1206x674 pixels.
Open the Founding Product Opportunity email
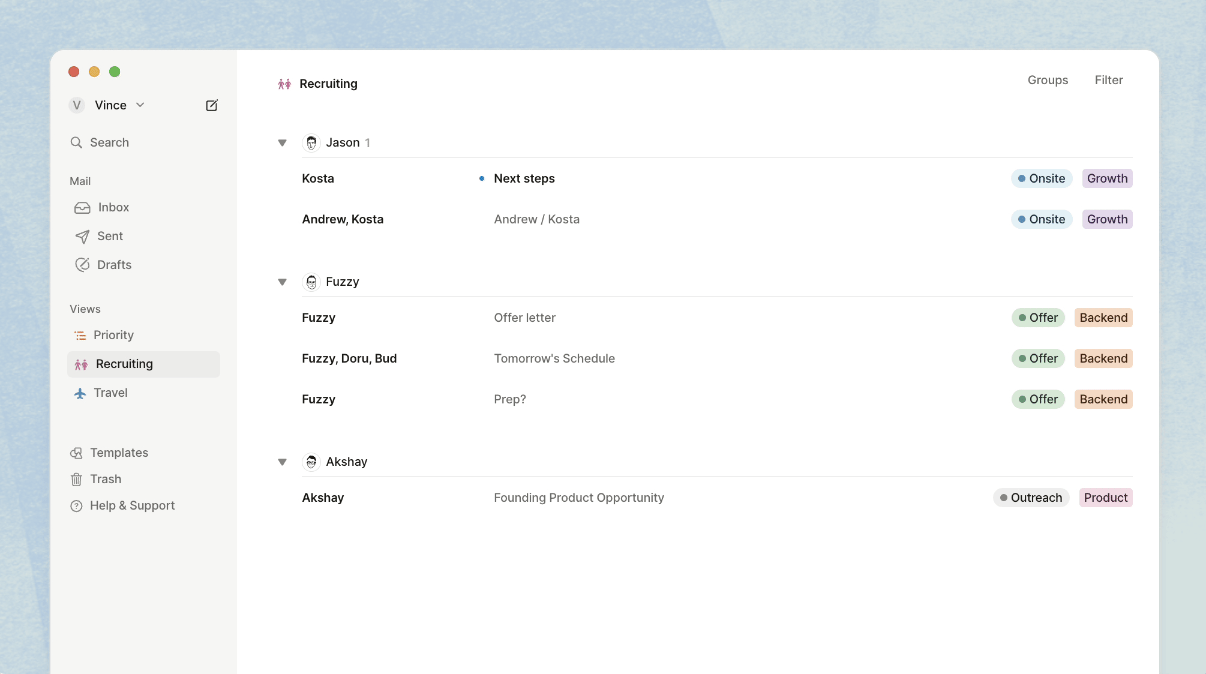click(x=578, y=498)
